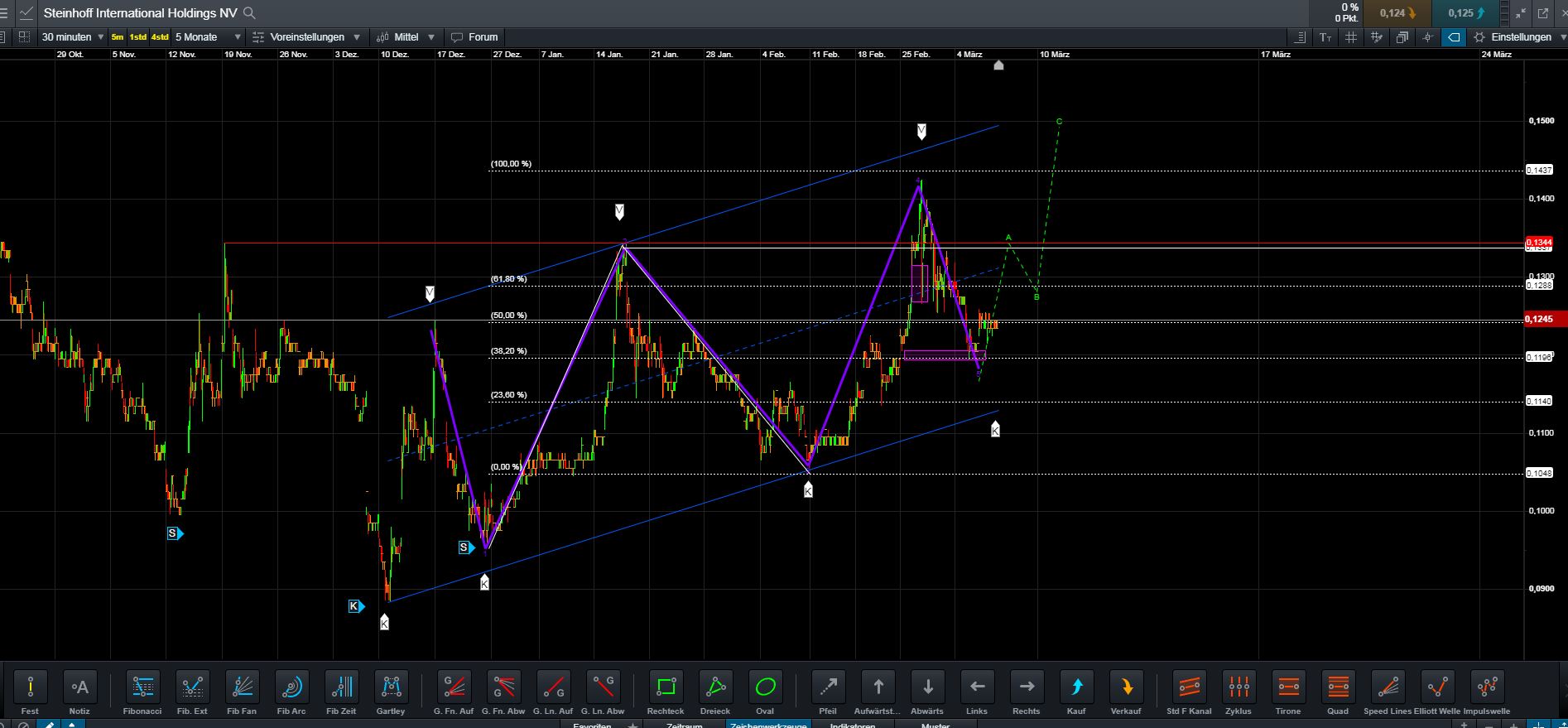Open the Muster tab
Viewport: 1568px width, 728px height.
click(936, 726)
